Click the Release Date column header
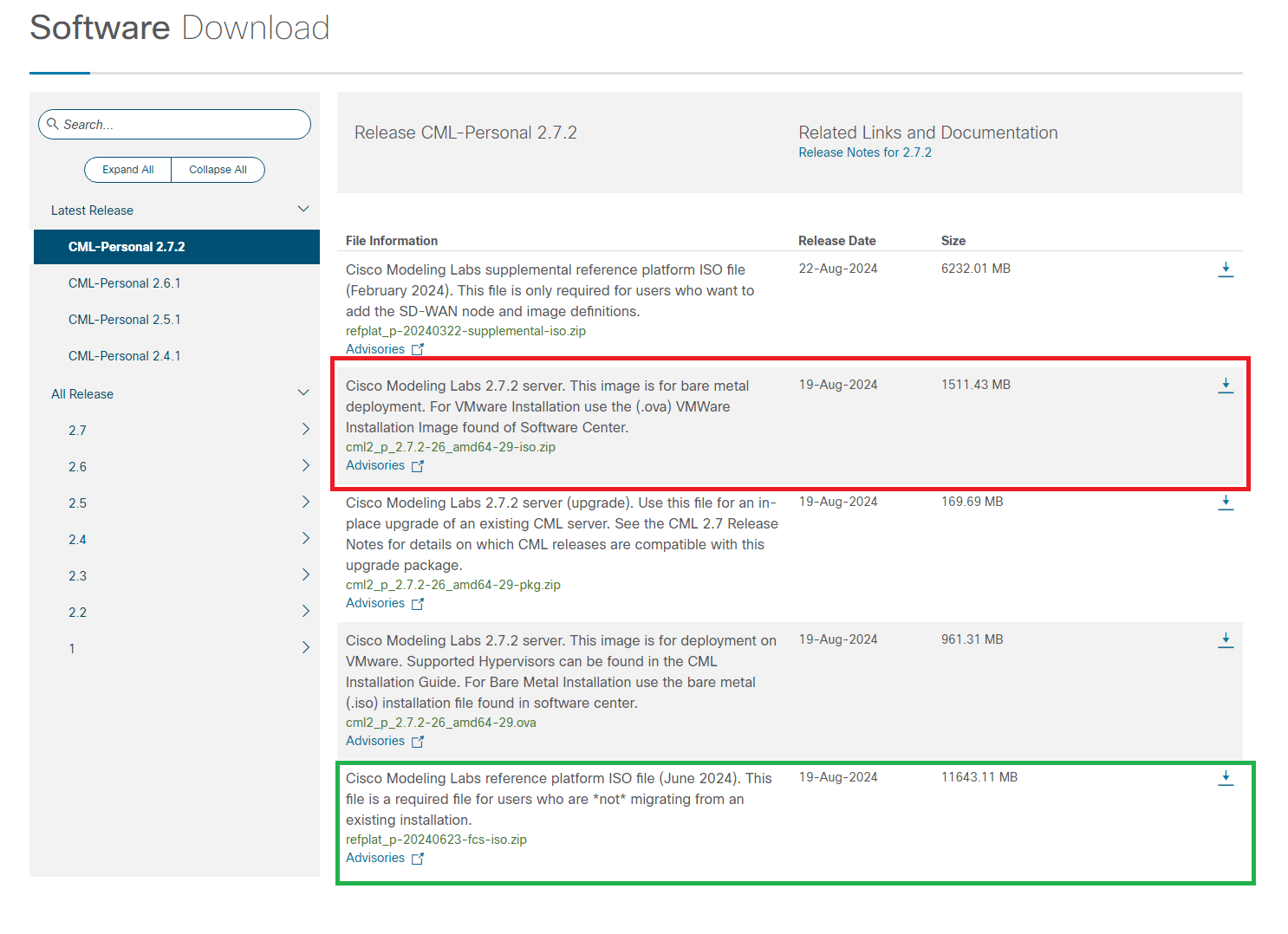Image resolution: width=1288 pixels, height=934 pixels. point(837,241)
